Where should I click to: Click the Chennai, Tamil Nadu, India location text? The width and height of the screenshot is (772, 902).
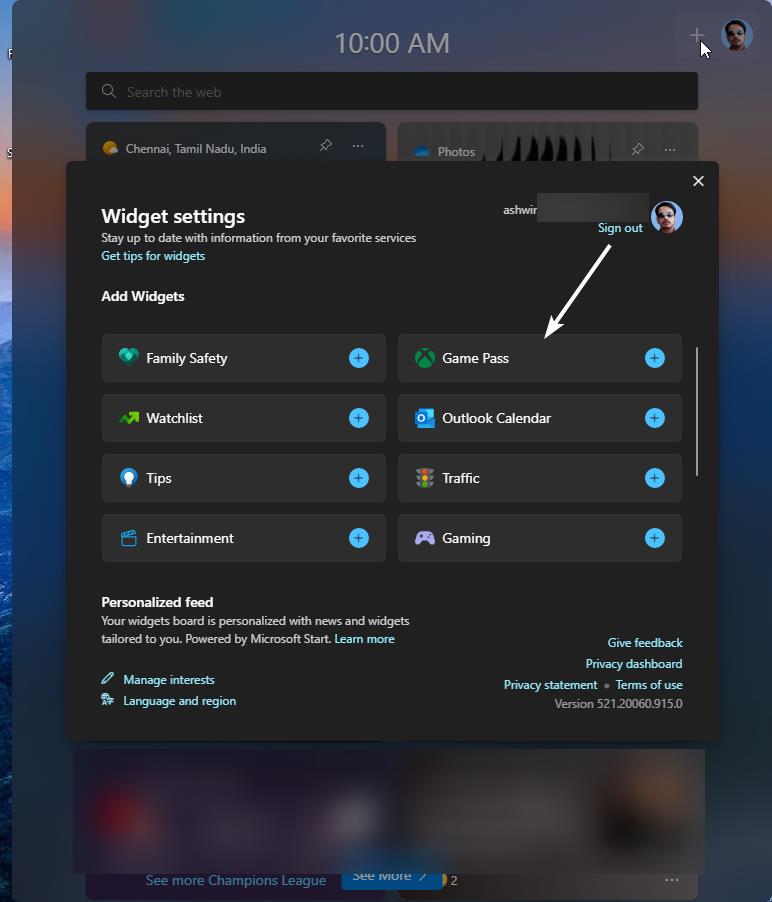[x=196, y=148]
